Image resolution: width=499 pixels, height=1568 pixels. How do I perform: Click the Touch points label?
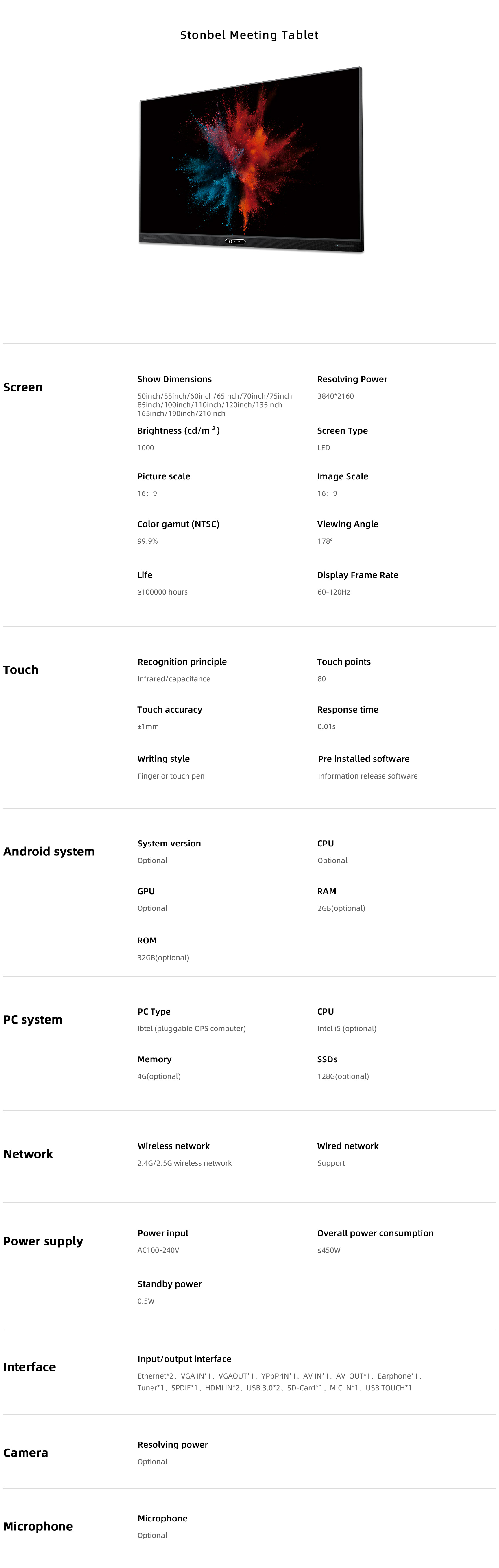point(344,662)
